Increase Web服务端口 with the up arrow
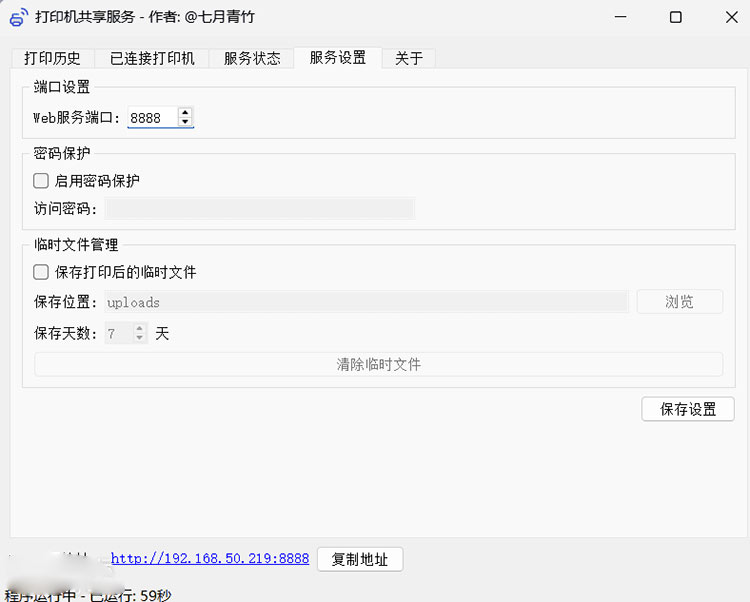 (x=185, y=112)
